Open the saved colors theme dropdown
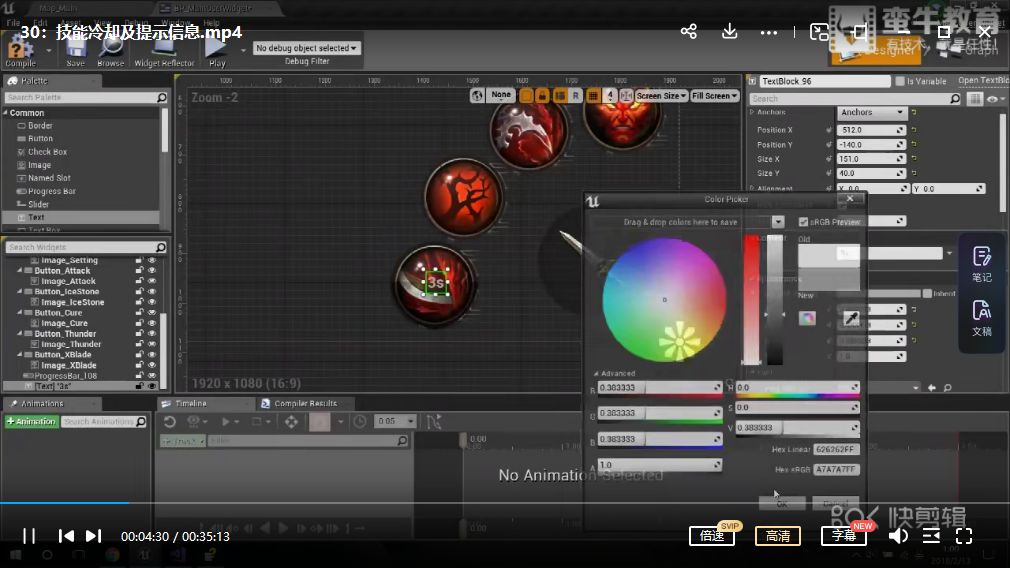The width and height of the screenshot is (1010, 568). coord(778,222)
